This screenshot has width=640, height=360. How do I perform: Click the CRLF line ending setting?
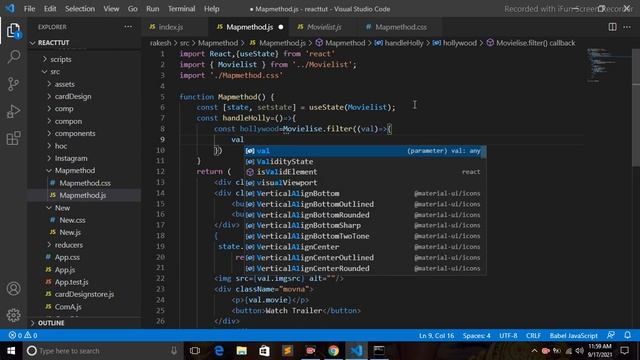533,336
